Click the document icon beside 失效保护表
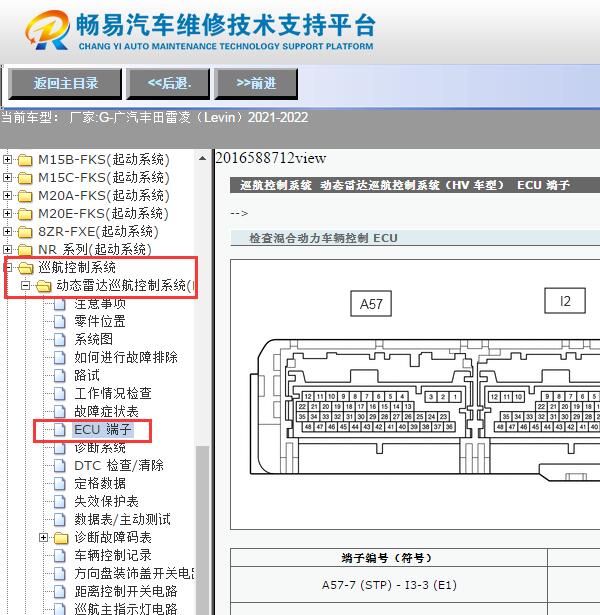 (x=60, y=502)
